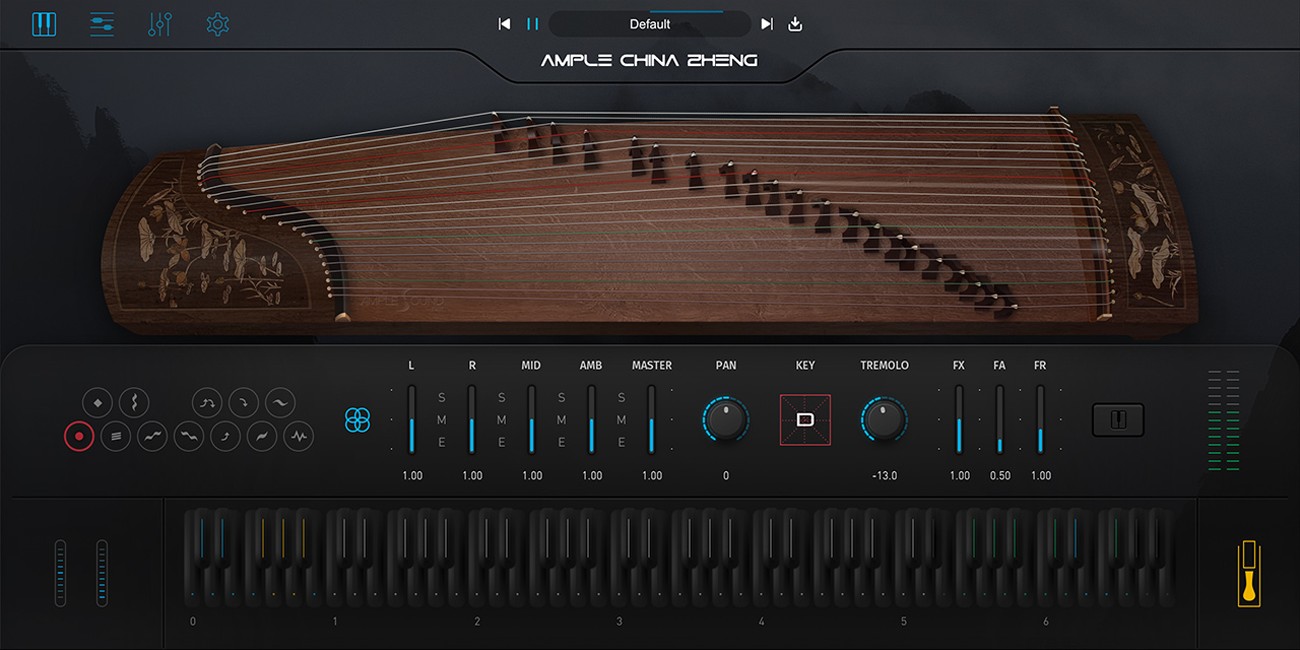Viewport: 1300px width, 650px height.
Task: Adjust the L mic volume fader
Action: [x=412, y=419]
